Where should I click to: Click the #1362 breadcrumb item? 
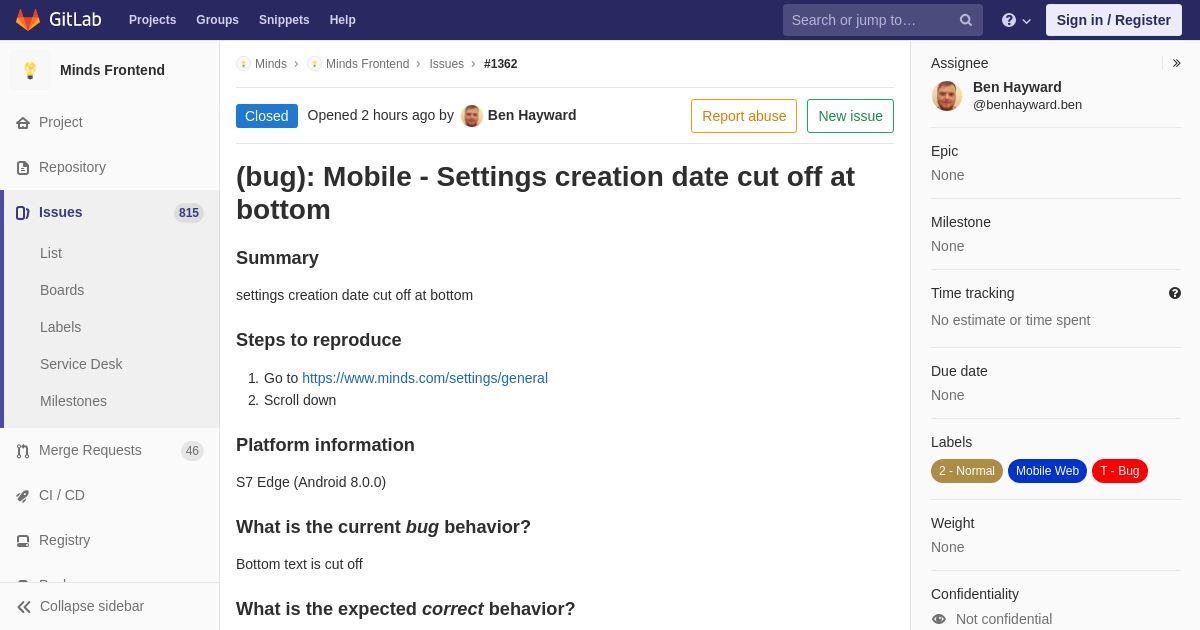[501, 64]
